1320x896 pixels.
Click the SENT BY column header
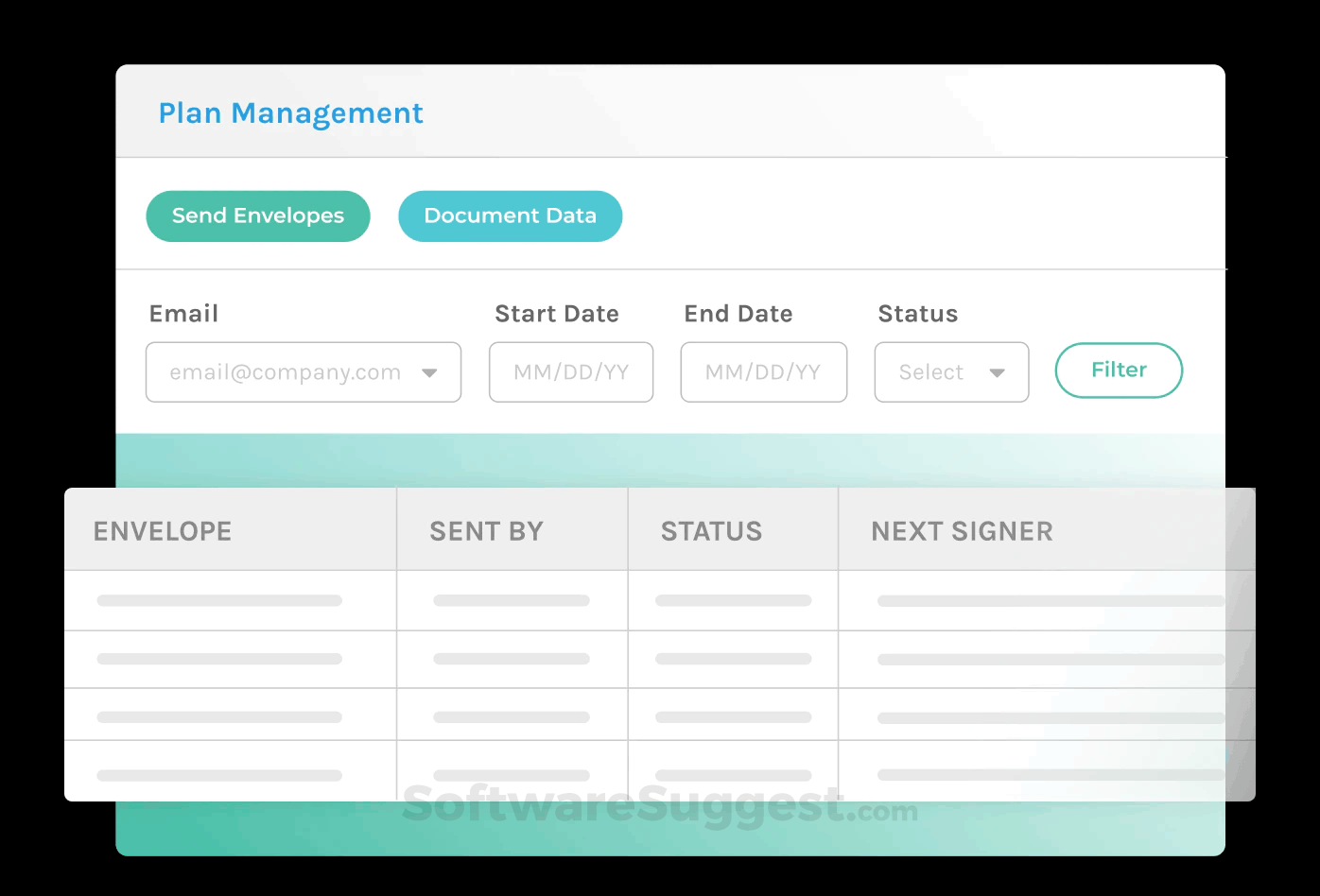[486, 530]
